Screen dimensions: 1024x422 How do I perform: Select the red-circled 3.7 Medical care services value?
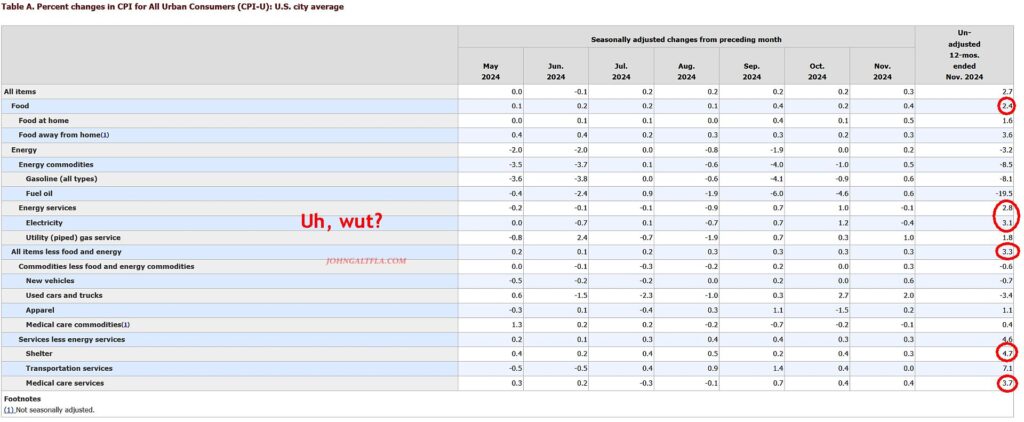click(1006, 383)
